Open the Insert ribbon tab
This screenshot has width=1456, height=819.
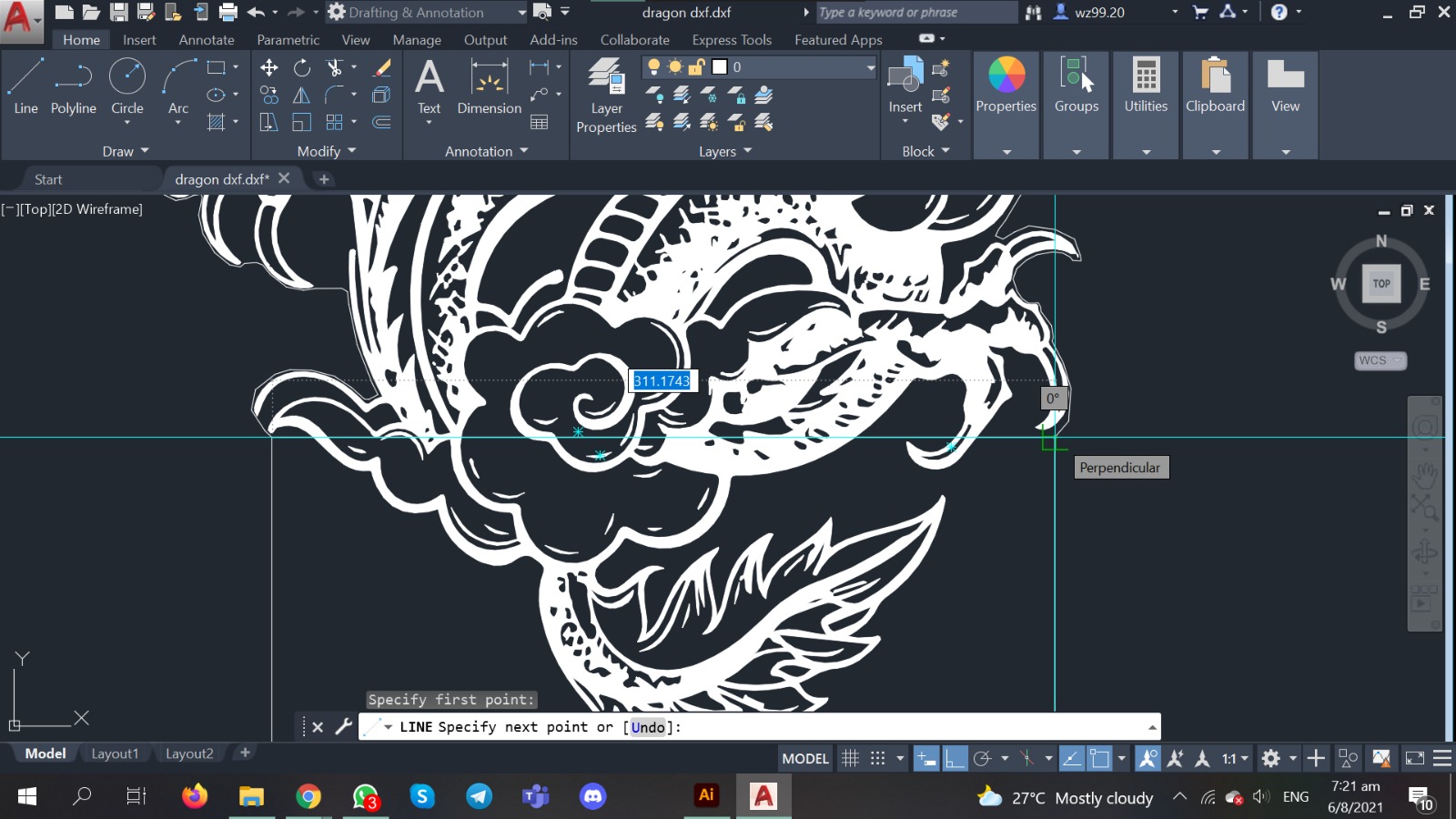coord(139,40)
